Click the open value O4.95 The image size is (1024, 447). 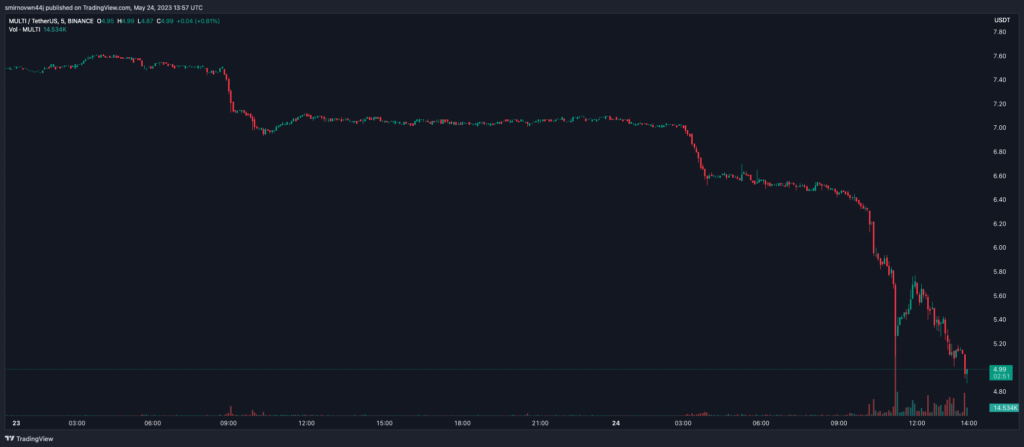[x=106, y=22]
